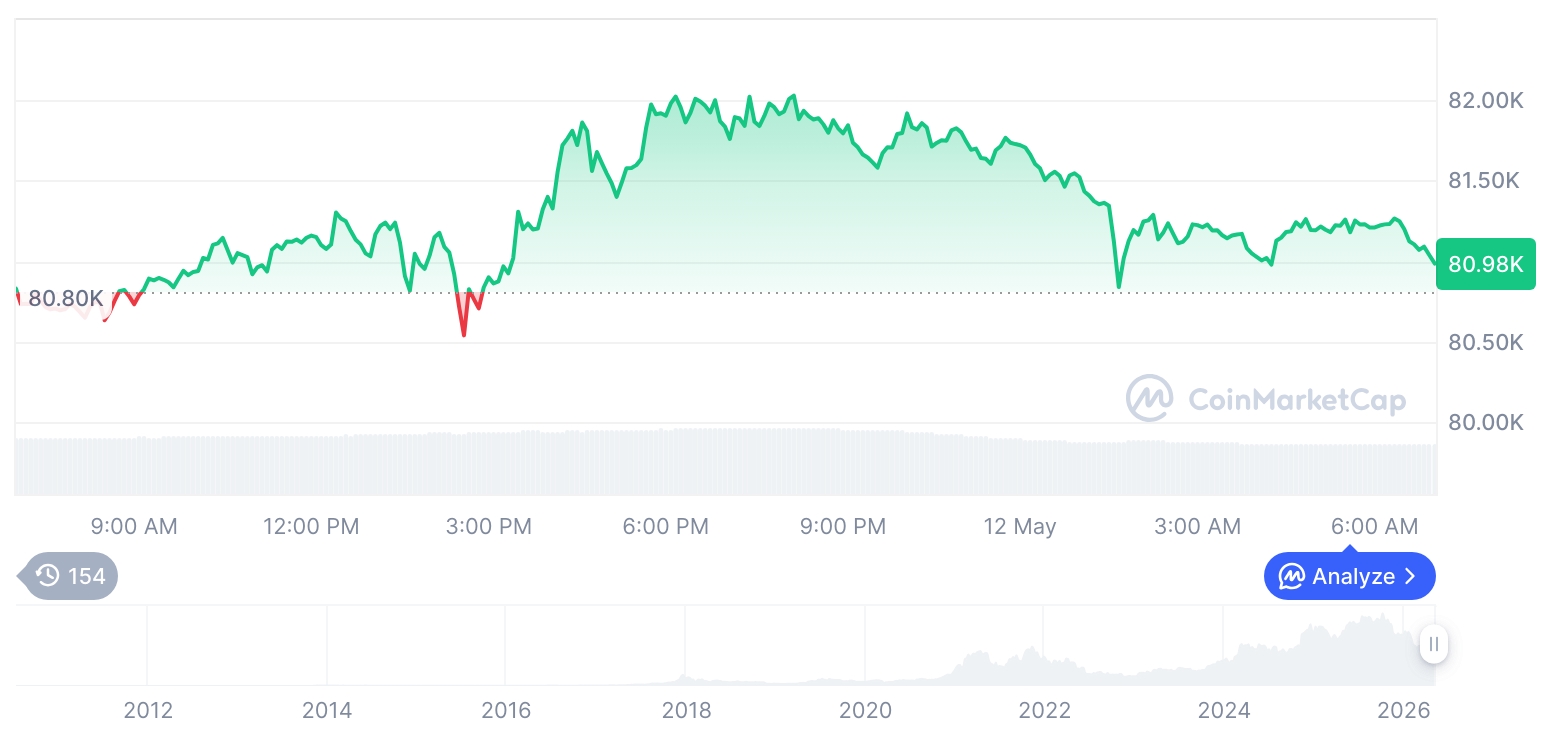Click the CoinMarketCap watermark text
This screenshot has width=1566, height=732.
[x=1297, y=400]
